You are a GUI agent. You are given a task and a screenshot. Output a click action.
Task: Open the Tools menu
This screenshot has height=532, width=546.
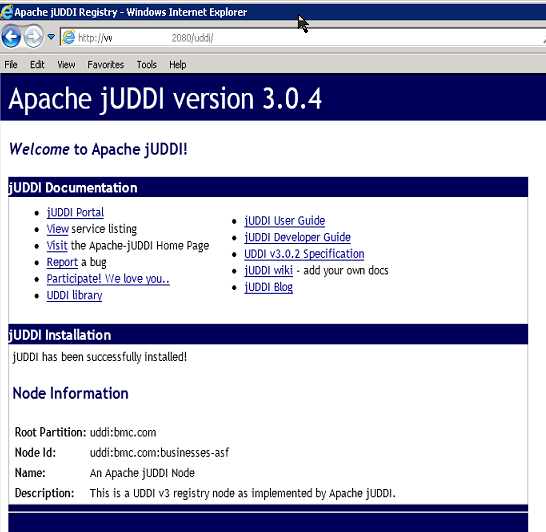[147, 65]
